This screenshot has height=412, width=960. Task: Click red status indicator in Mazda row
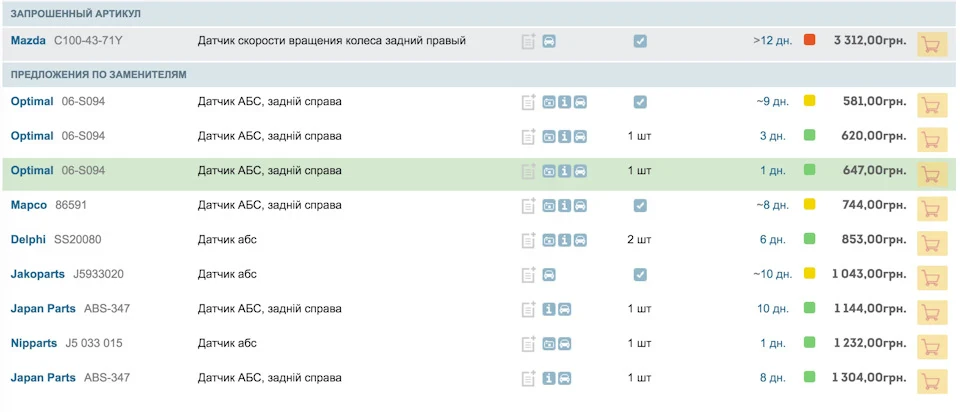pos(809,40)
